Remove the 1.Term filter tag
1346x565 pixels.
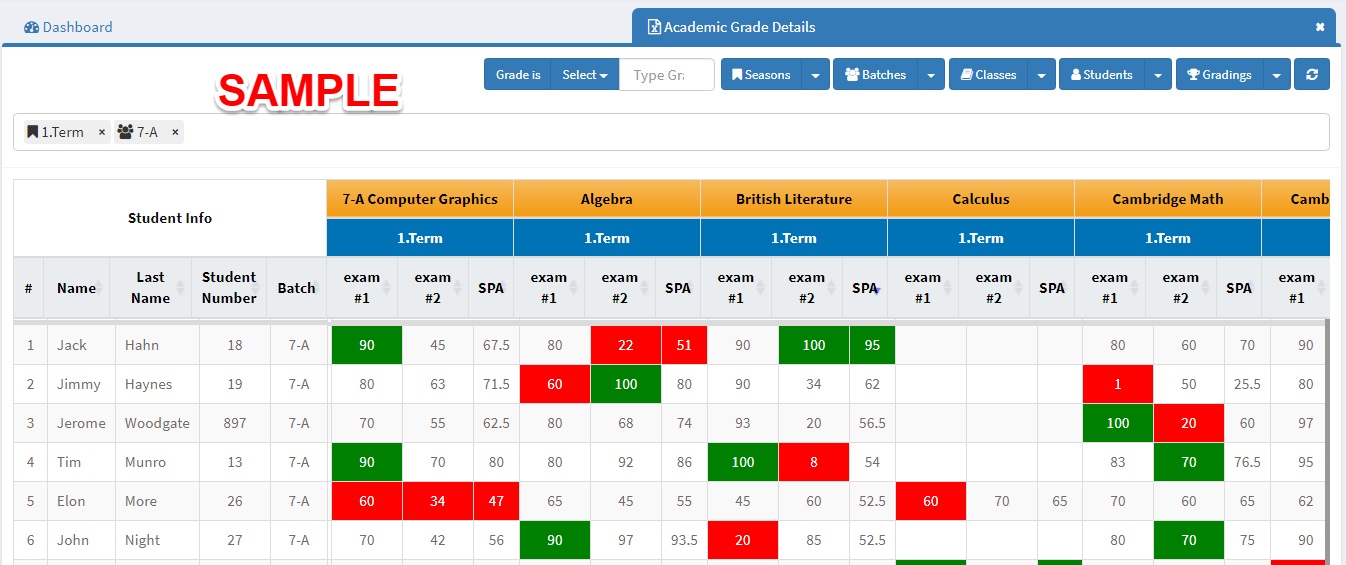(102, 132)
